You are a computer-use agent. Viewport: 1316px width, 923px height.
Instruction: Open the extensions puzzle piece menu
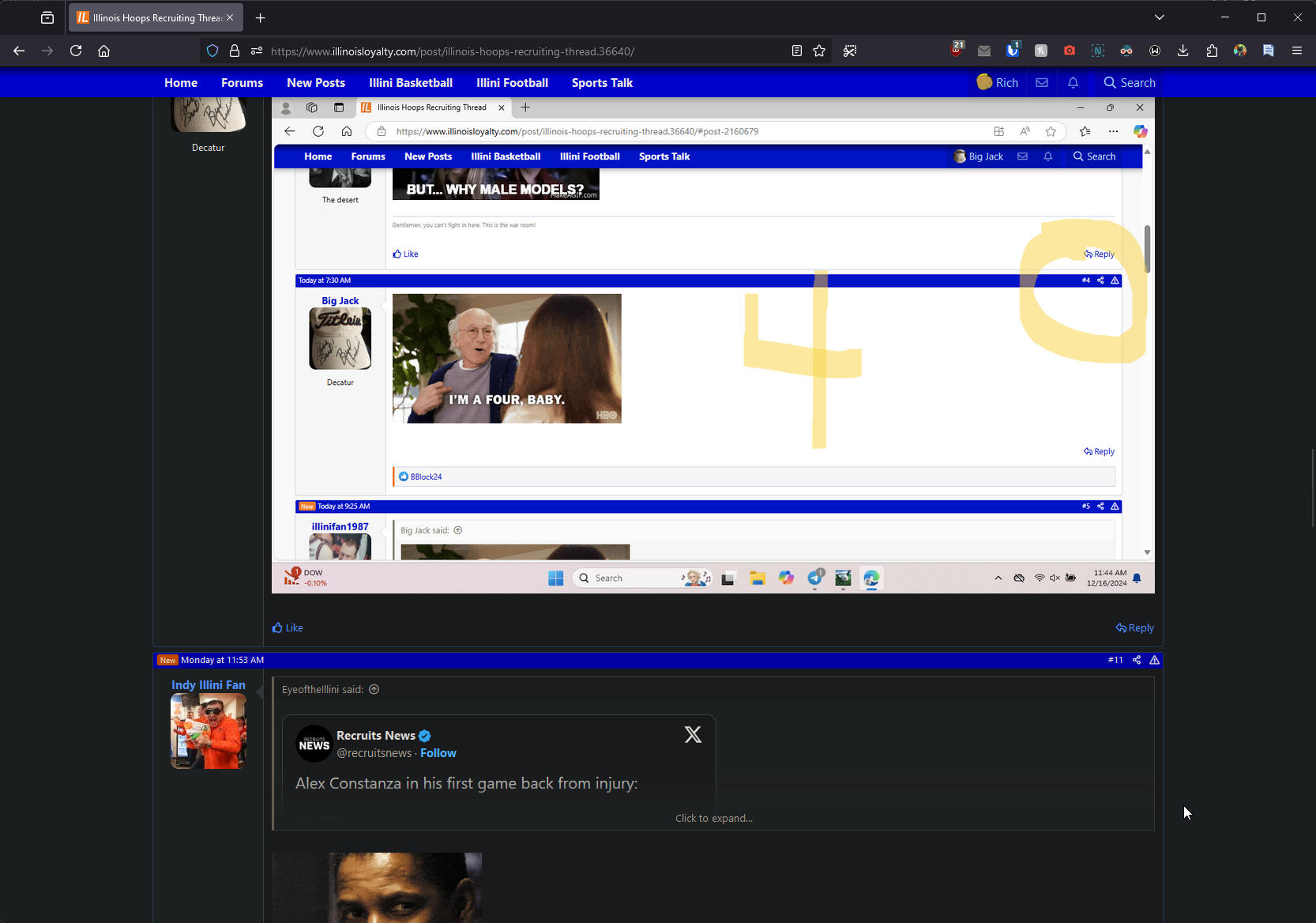click(x=1212, y=51)
